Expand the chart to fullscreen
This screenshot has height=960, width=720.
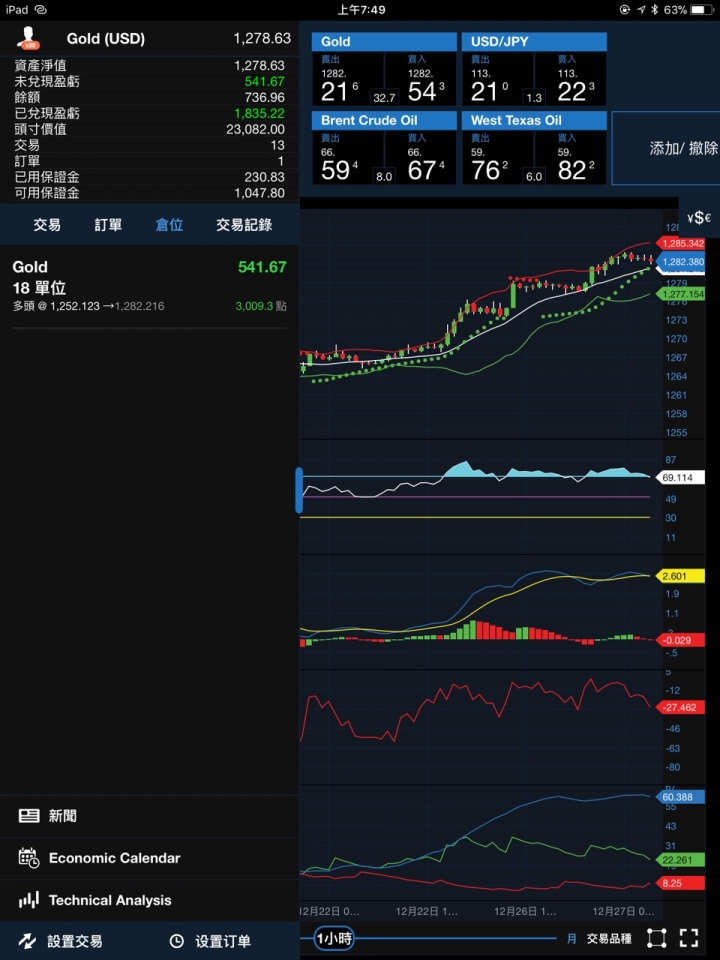(x=689, y=938)
